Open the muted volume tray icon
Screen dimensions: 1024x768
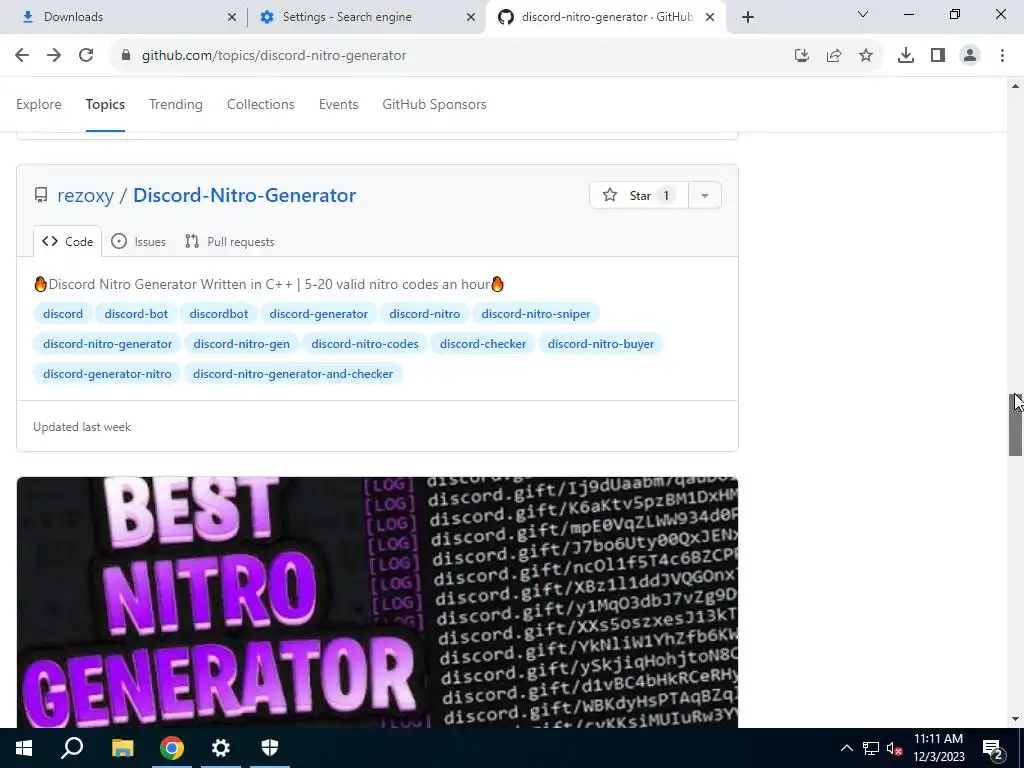pos(894,748)
